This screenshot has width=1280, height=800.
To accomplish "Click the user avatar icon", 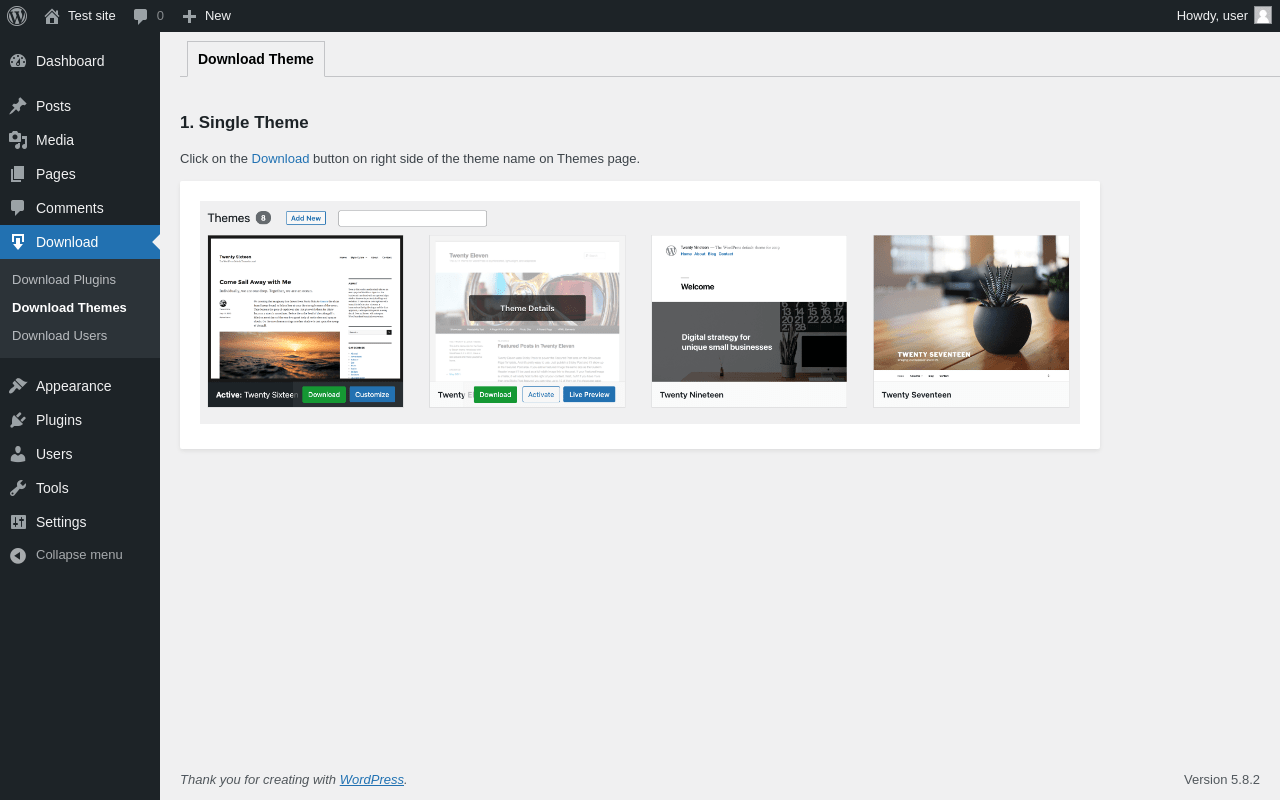I will point(1263,15).
